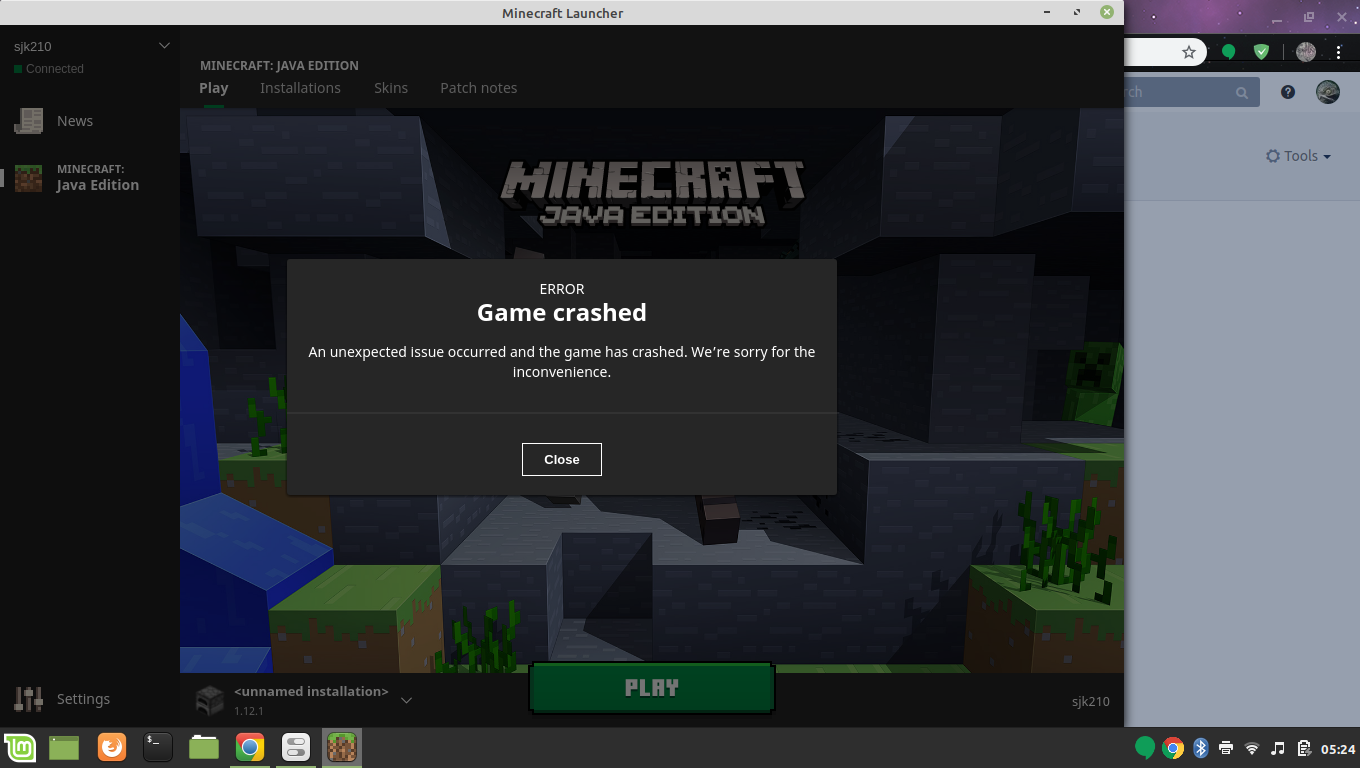Click the battery power indicator in tray

(1304, 748)
